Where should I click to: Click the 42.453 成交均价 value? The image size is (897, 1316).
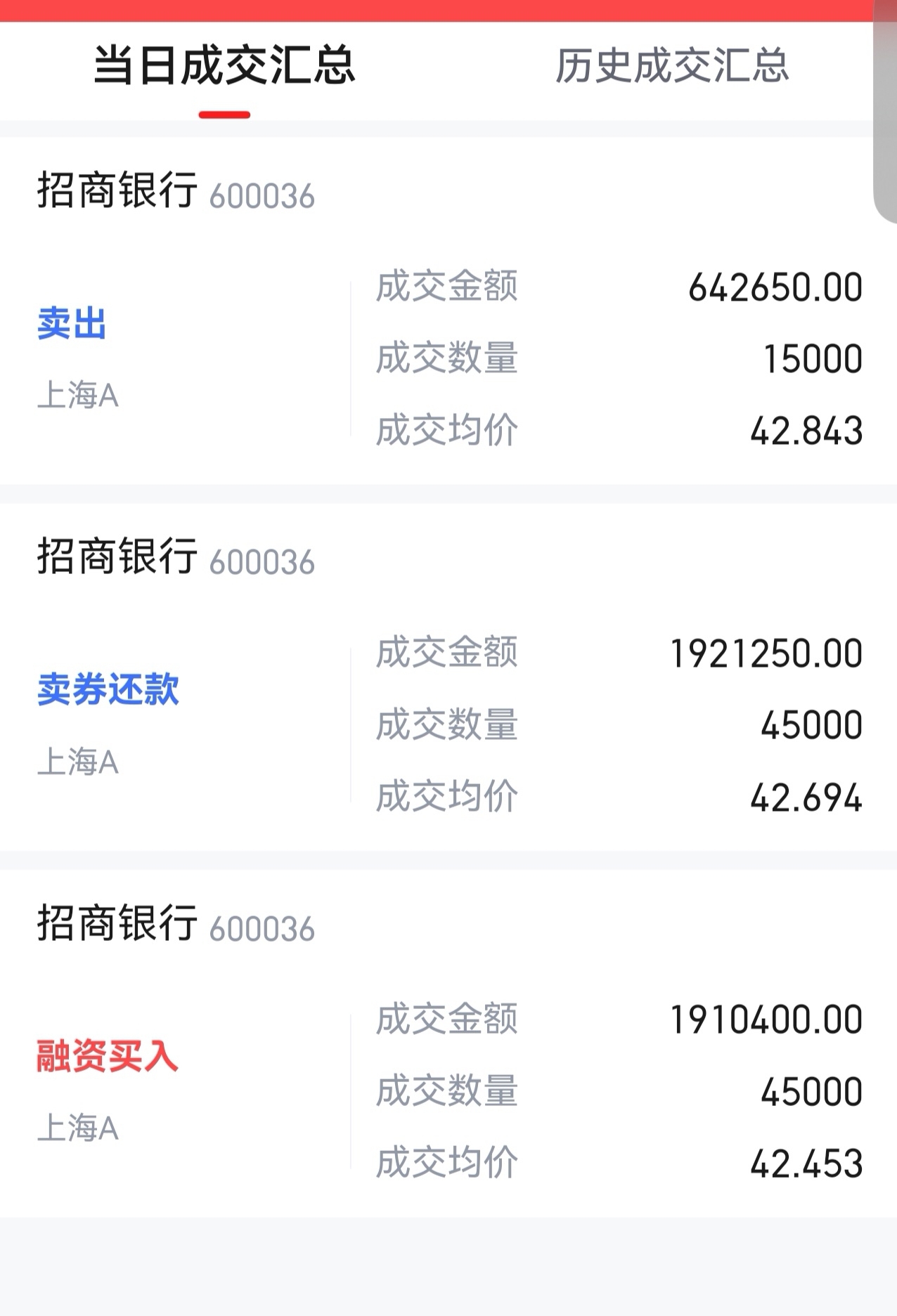806,1164
